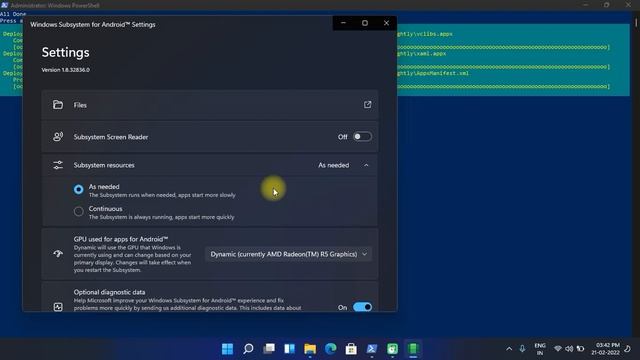Click the focus assist moon icon
The image size is (640, 360).
pyautogui.click(x=628, y=349)
